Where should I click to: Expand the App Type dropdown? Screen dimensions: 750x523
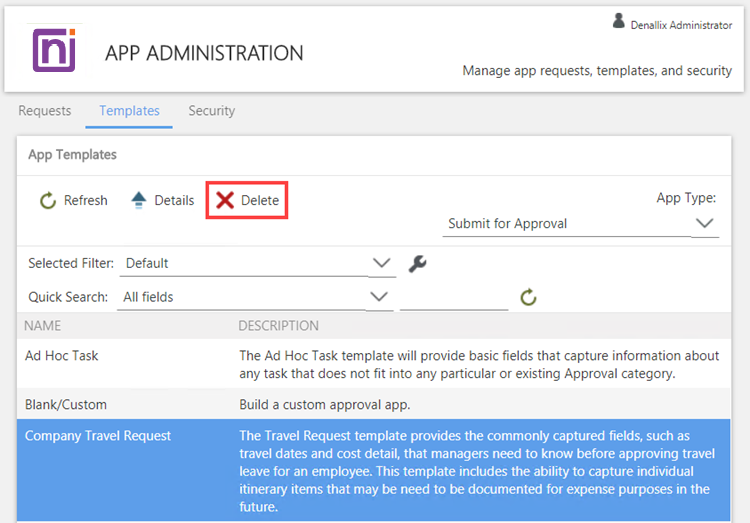point(705,223)
